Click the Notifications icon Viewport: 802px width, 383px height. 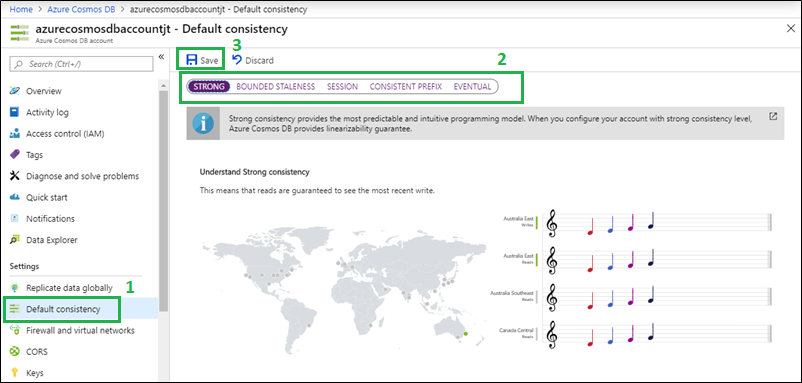(15, 219)
